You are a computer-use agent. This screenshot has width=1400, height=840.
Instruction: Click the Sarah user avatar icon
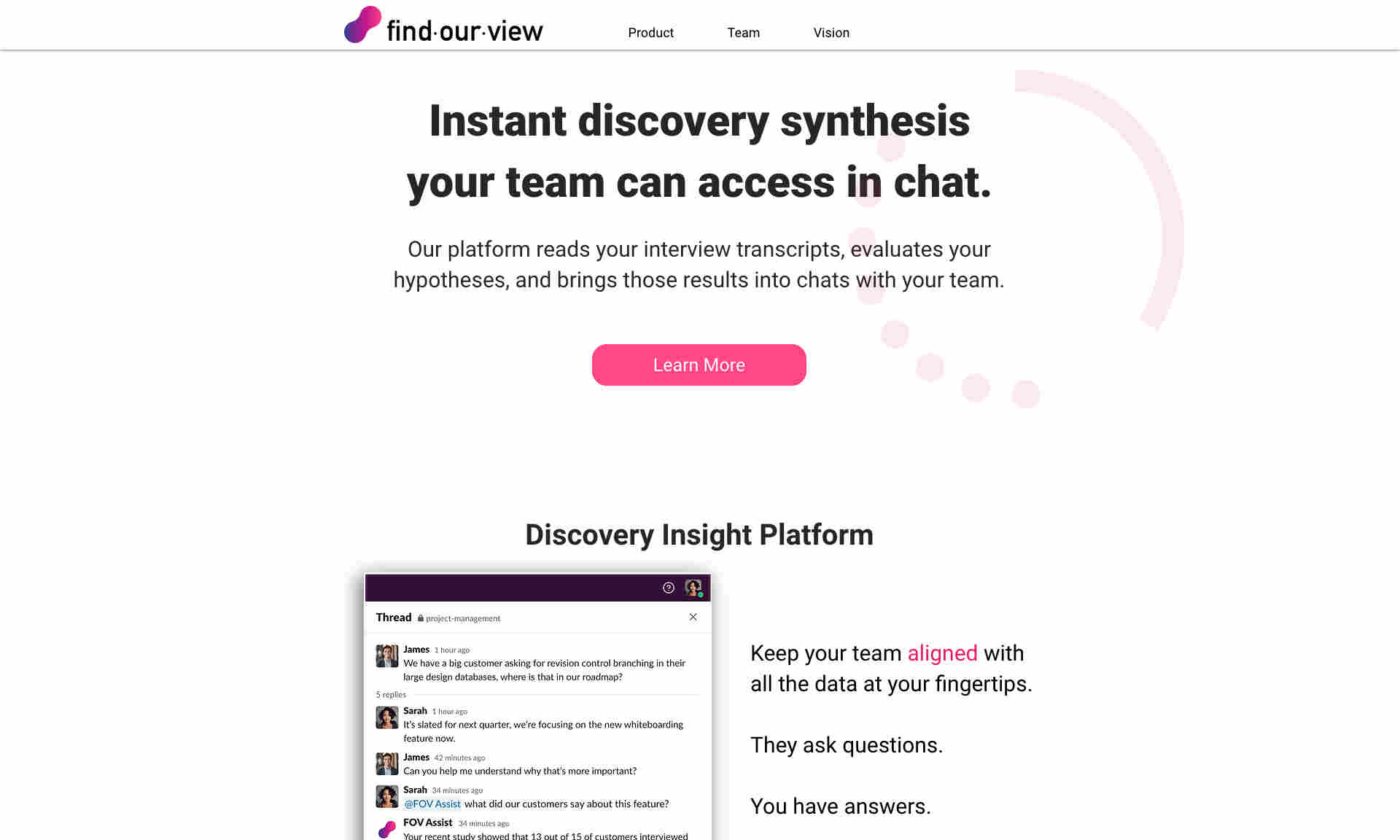click(x=386, y=717)
